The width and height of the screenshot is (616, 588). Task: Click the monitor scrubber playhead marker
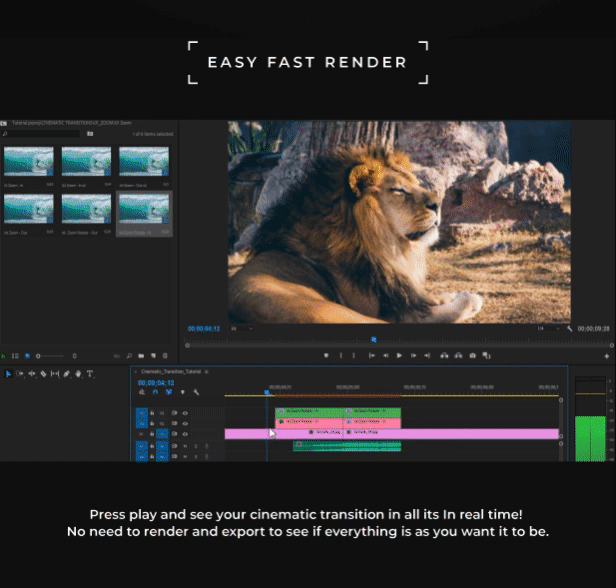[x=374, y=339]
